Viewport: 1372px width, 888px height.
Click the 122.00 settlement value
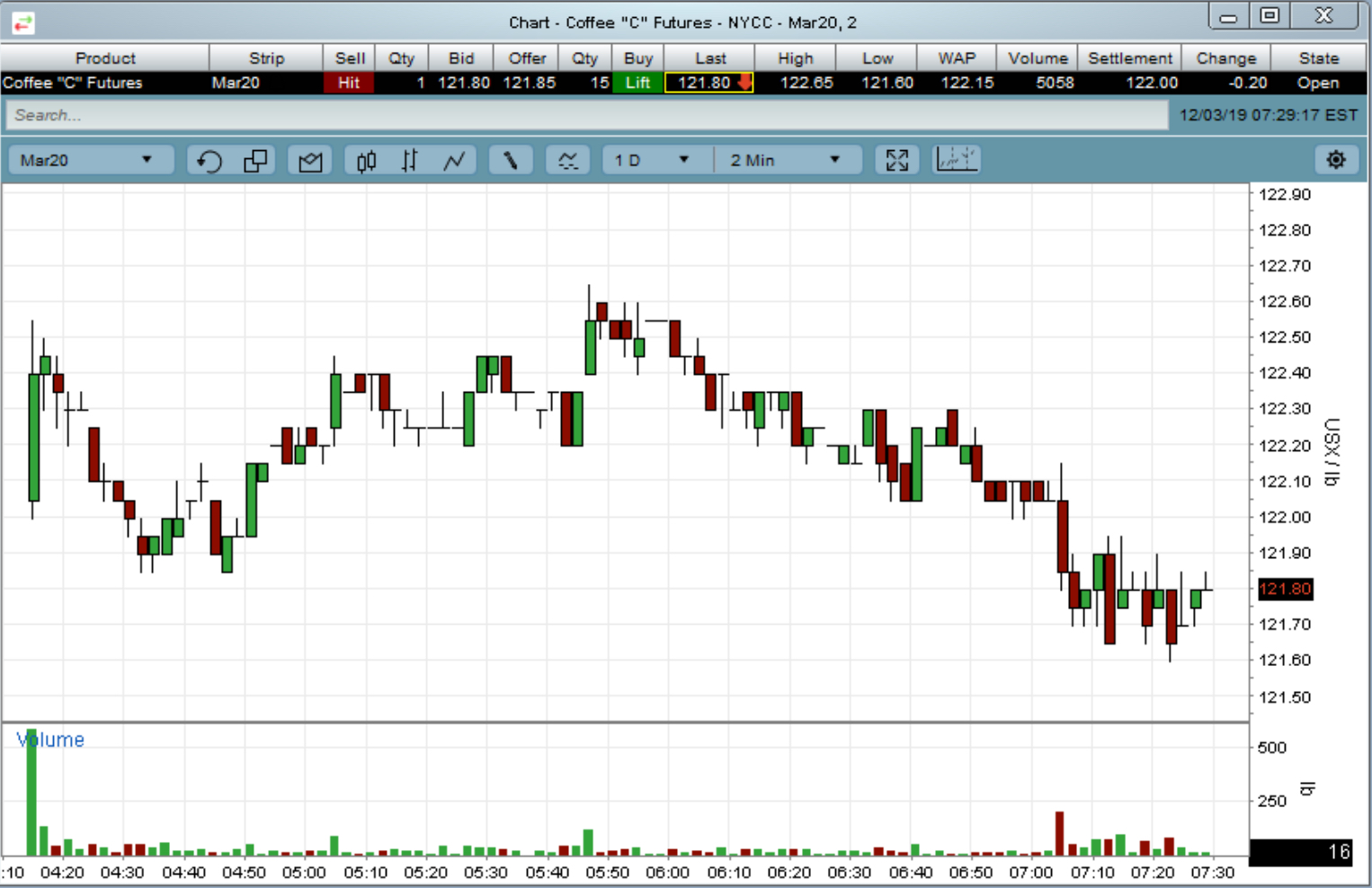click(x=1152, y=83)
